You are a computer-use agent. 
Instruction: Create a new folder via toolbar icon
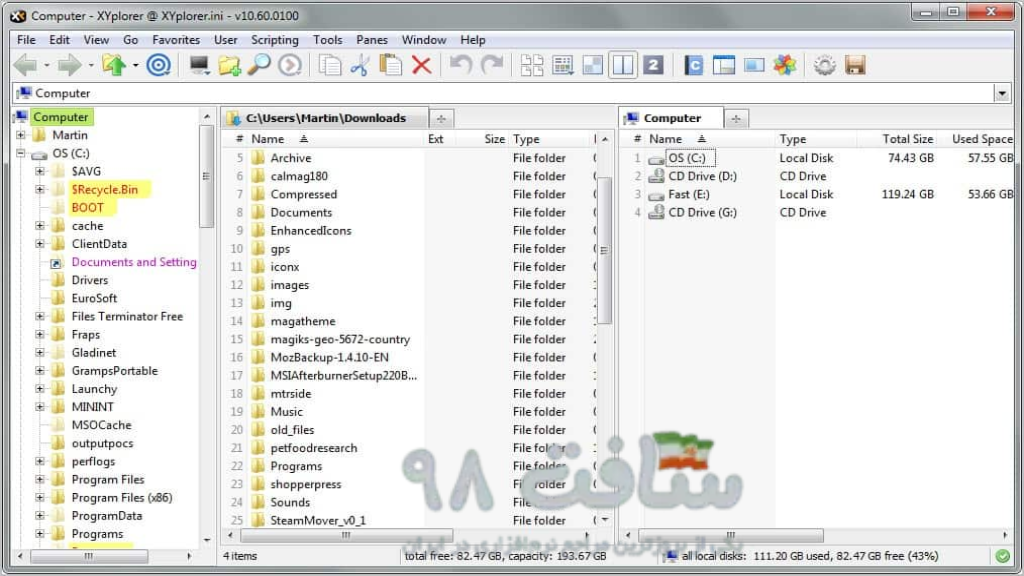point(229,65)
